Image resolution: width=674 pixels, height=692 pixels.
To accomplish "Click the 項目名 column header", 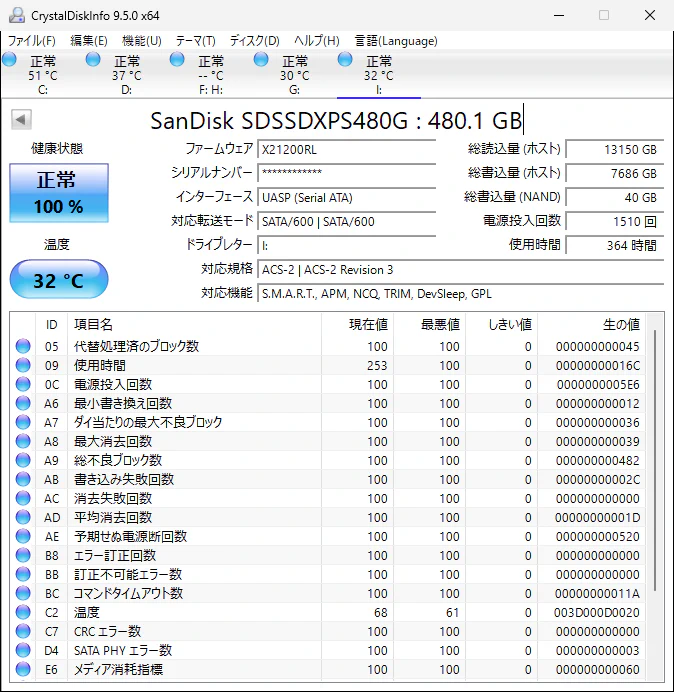I will click(195, 325).
